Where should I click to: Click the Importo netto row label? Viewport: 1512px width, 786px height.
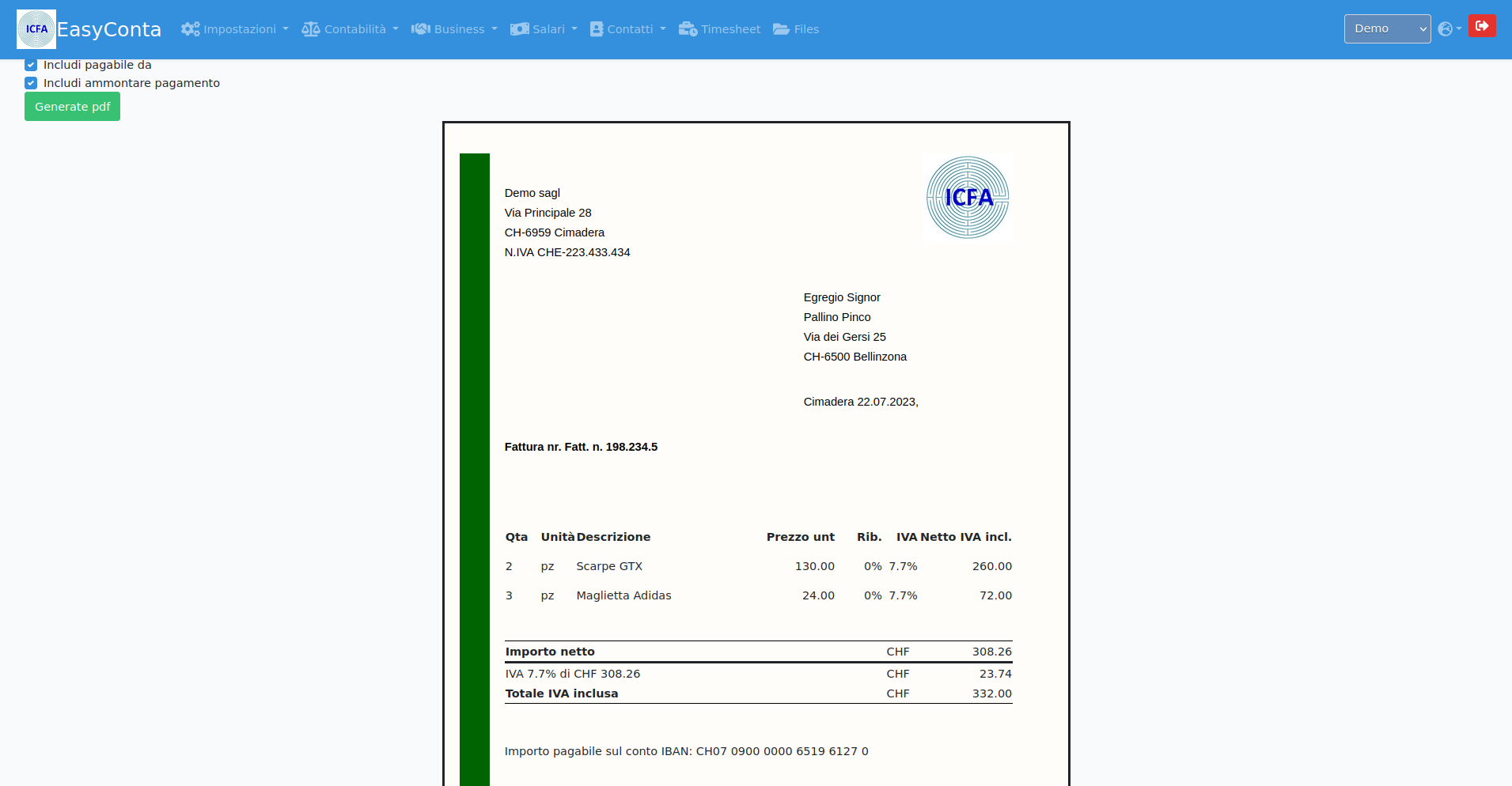coord(550,652)
